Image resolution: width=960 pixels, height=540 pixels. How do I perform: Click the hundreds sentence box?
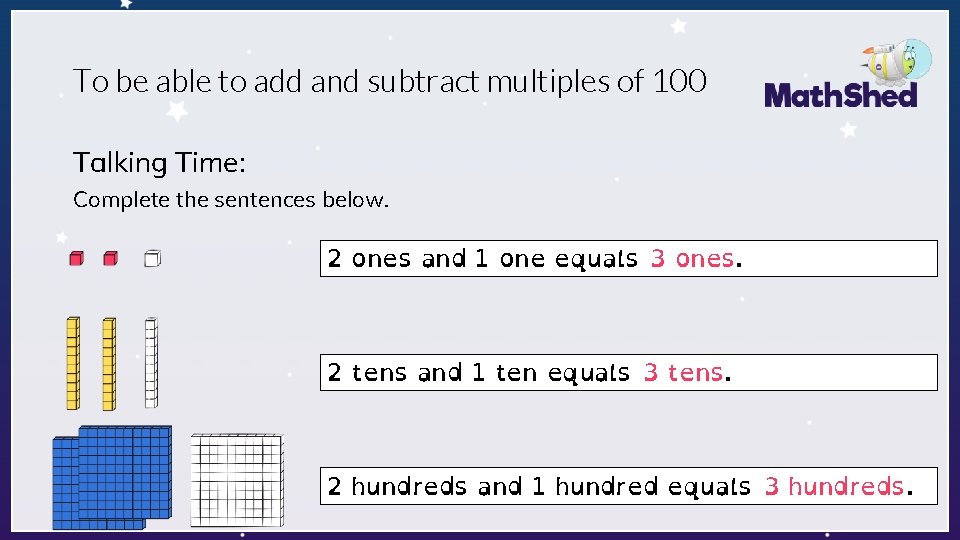[x=628, y=486]
